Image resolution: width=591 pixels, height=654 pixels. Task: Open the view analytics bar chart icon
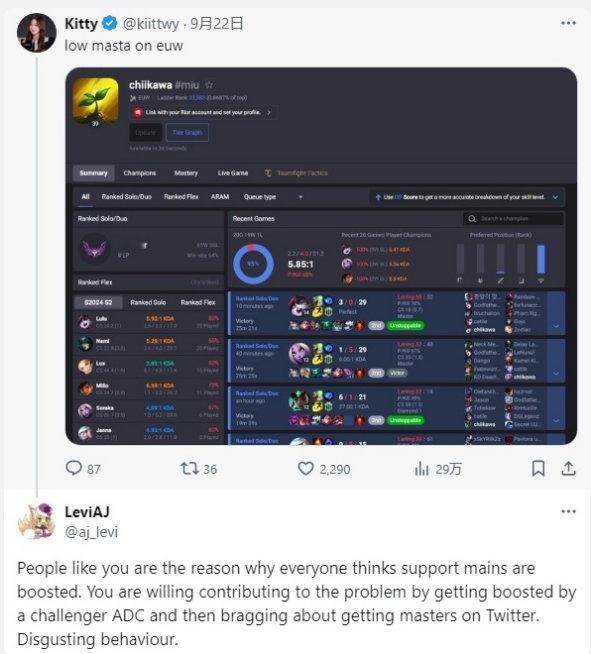(x=422, y=468)
